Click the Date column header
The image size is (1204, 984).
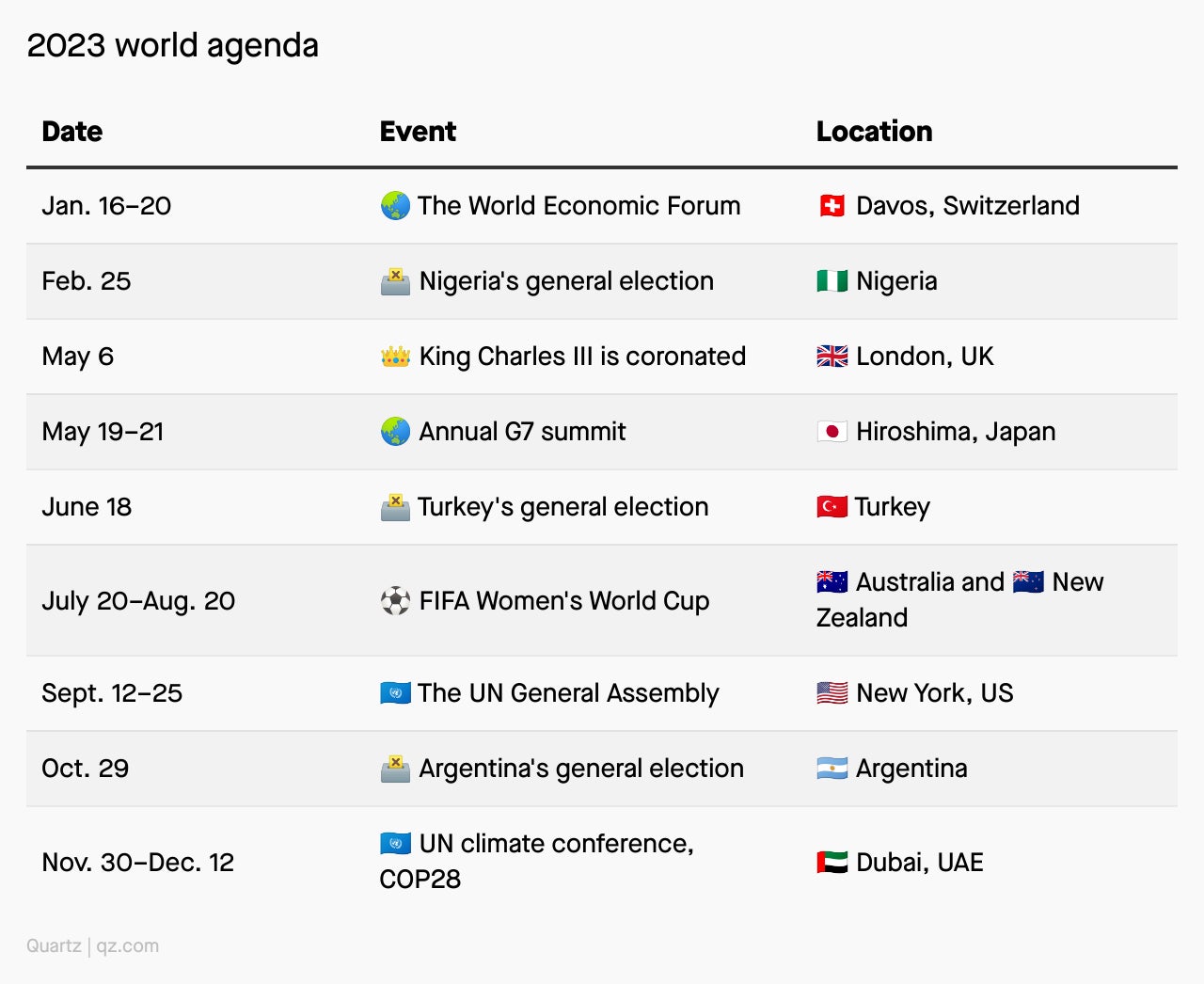pos(72,131)
